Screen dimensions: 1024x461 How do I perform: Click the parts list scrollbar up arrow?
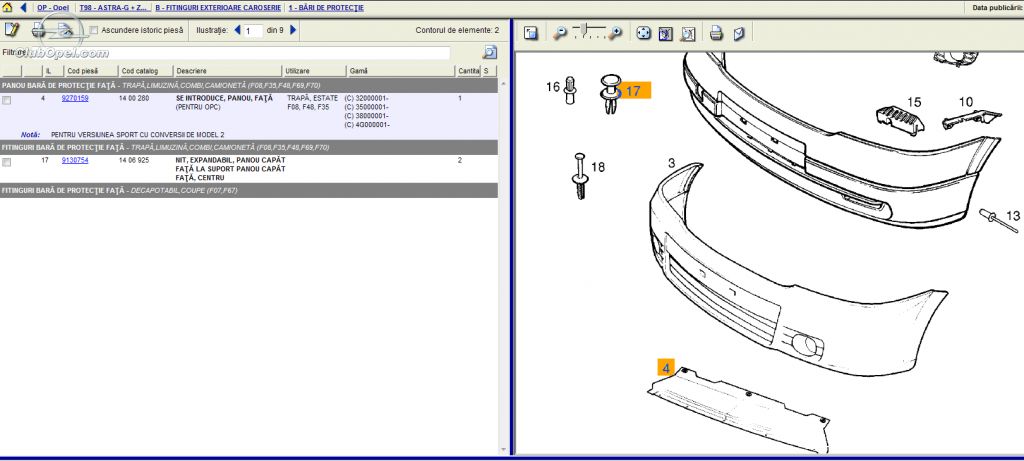(x=503, y=83)
